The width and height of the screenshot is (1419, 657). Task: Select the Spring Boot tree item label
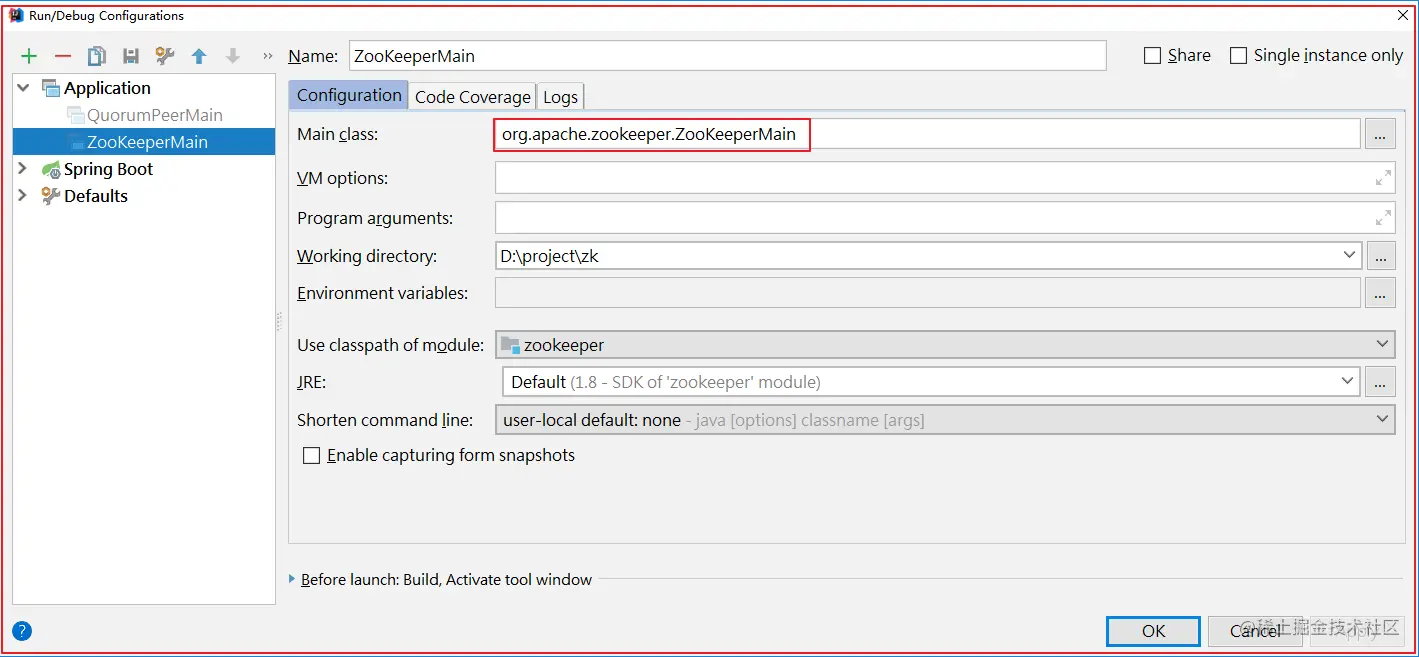[x=108, y=169]
